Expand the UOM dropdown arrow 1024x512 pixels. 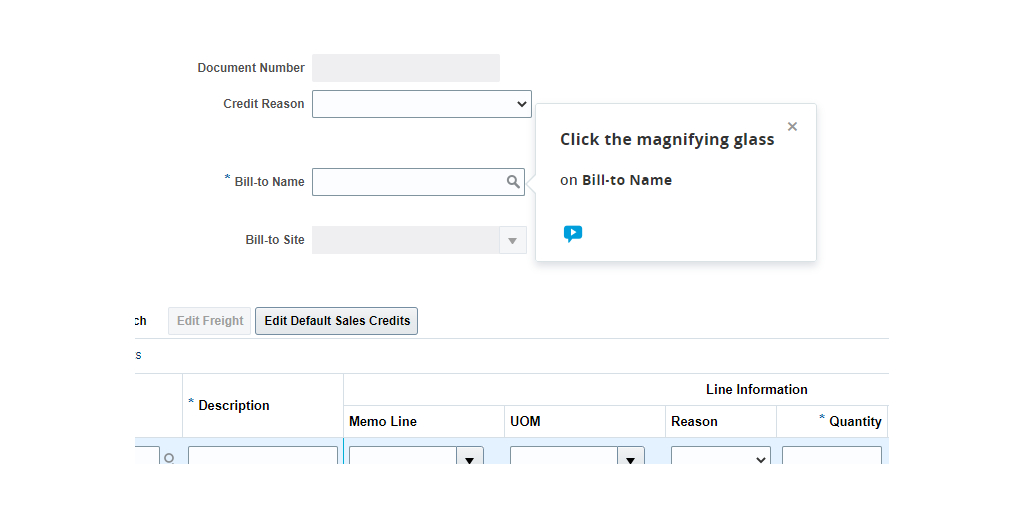click(x=631, y=457)
